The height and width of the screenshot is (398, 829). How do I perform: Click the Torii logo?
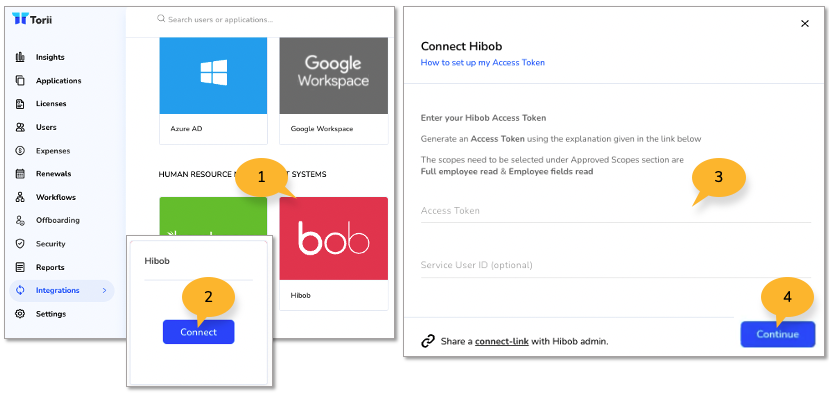(32, 19)
